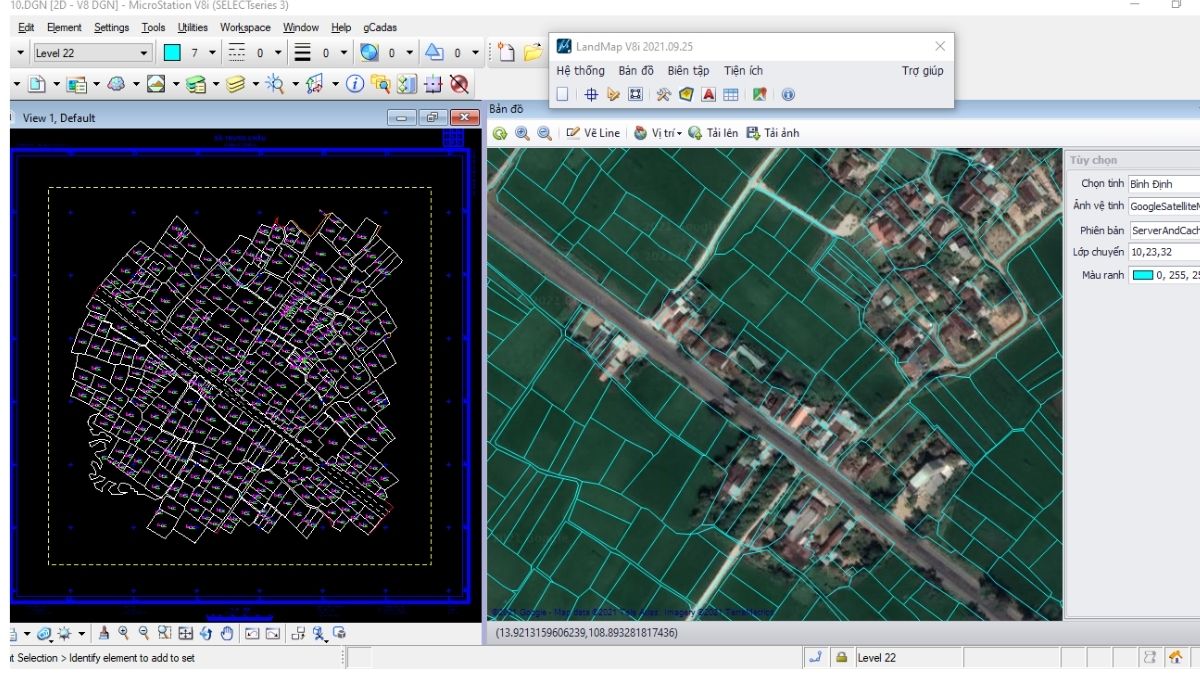Screen dimensions: 1200x675
Task: Open the Level Manager icon
Action: tap(196, 84)
